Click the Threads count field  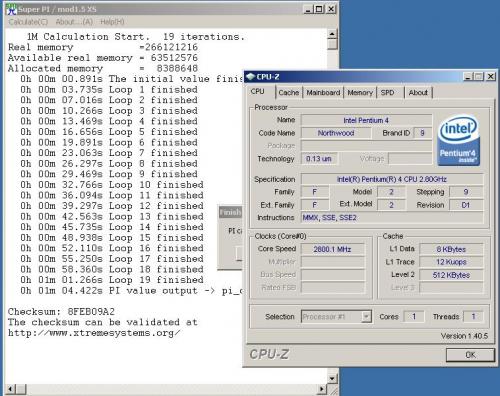point(473,316)
